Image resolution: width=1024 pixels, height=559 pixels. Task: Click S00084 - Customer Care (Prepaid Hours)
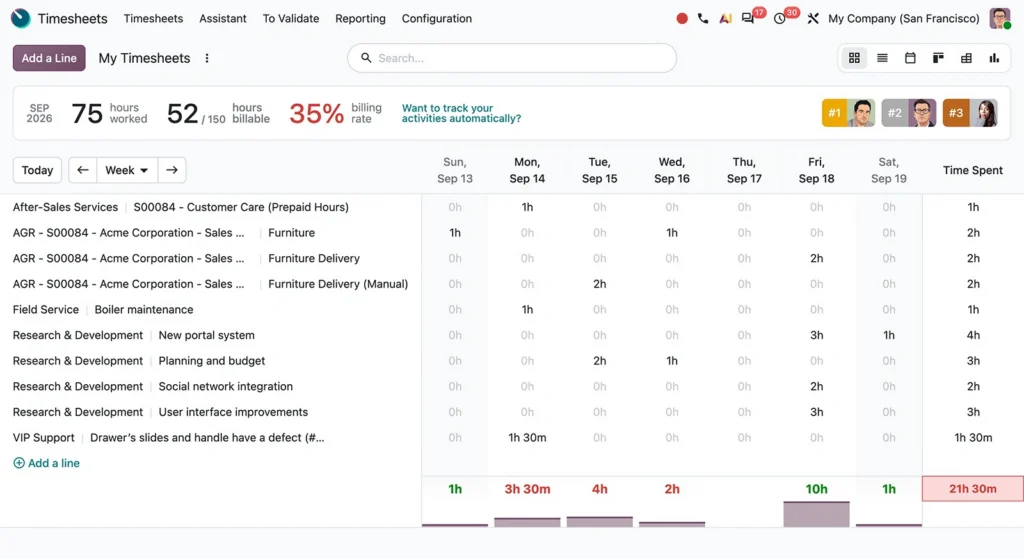point(241,207)
